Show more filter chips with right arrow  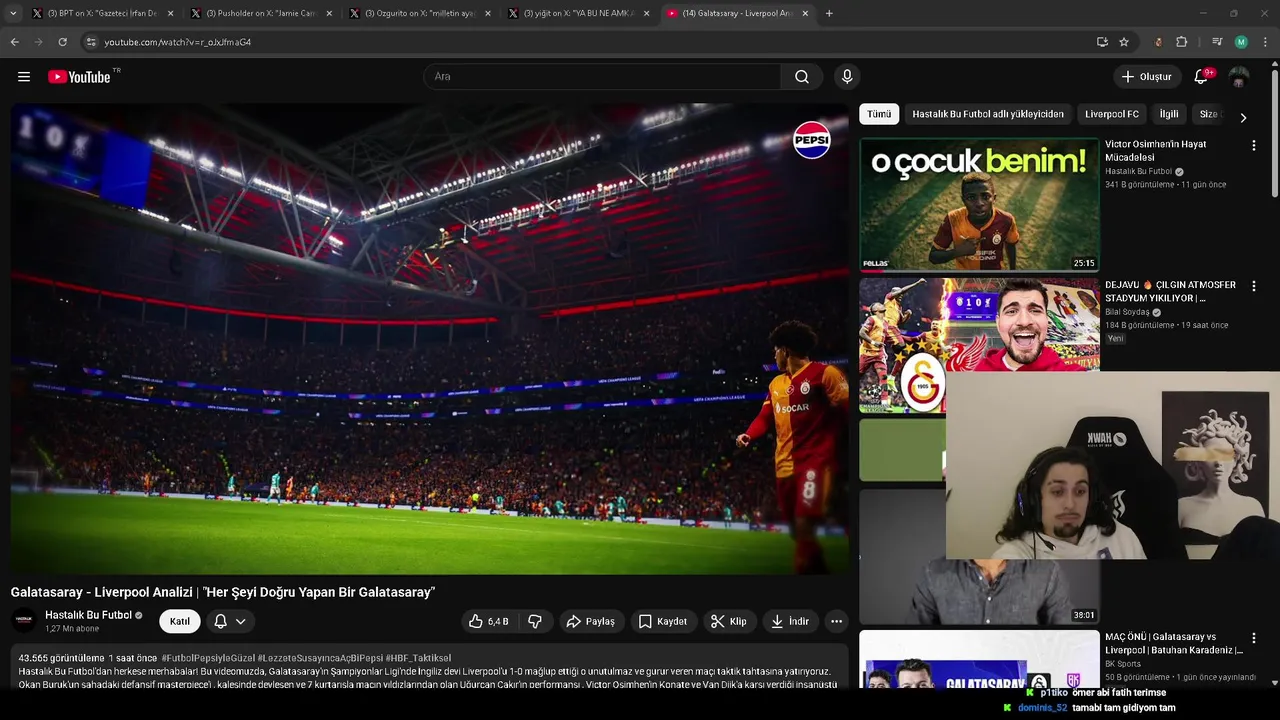pyautogui.click(x=1243, y=117)
